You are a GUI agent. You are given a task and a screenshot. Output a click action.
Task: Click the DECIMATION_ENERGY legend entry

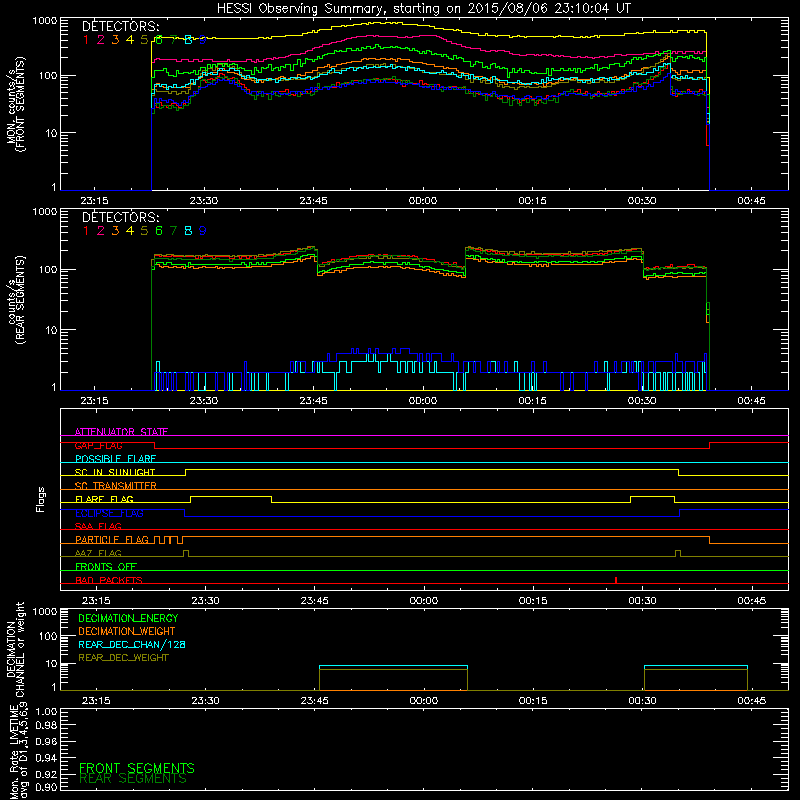[x=128, y=618]
